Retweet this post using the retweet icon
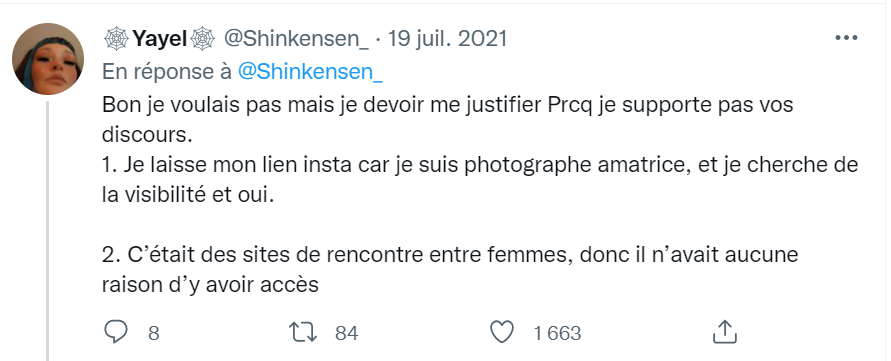The height and width of the screenshot is (361, 891). pyautogui.click(x=303, y=333)
